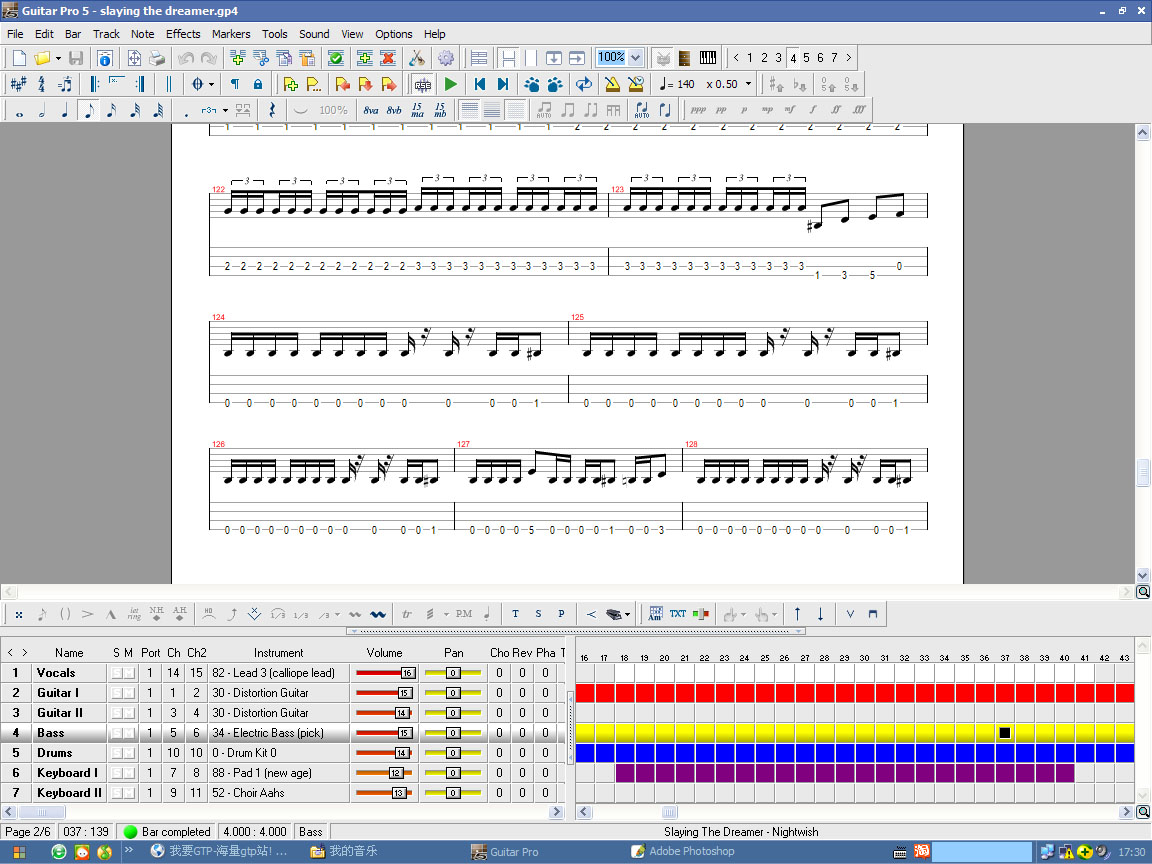Screen dimensions: 1152x864
Task: Open the chord diagram tool
Action: pyautogui.click(x=656, y=614)
